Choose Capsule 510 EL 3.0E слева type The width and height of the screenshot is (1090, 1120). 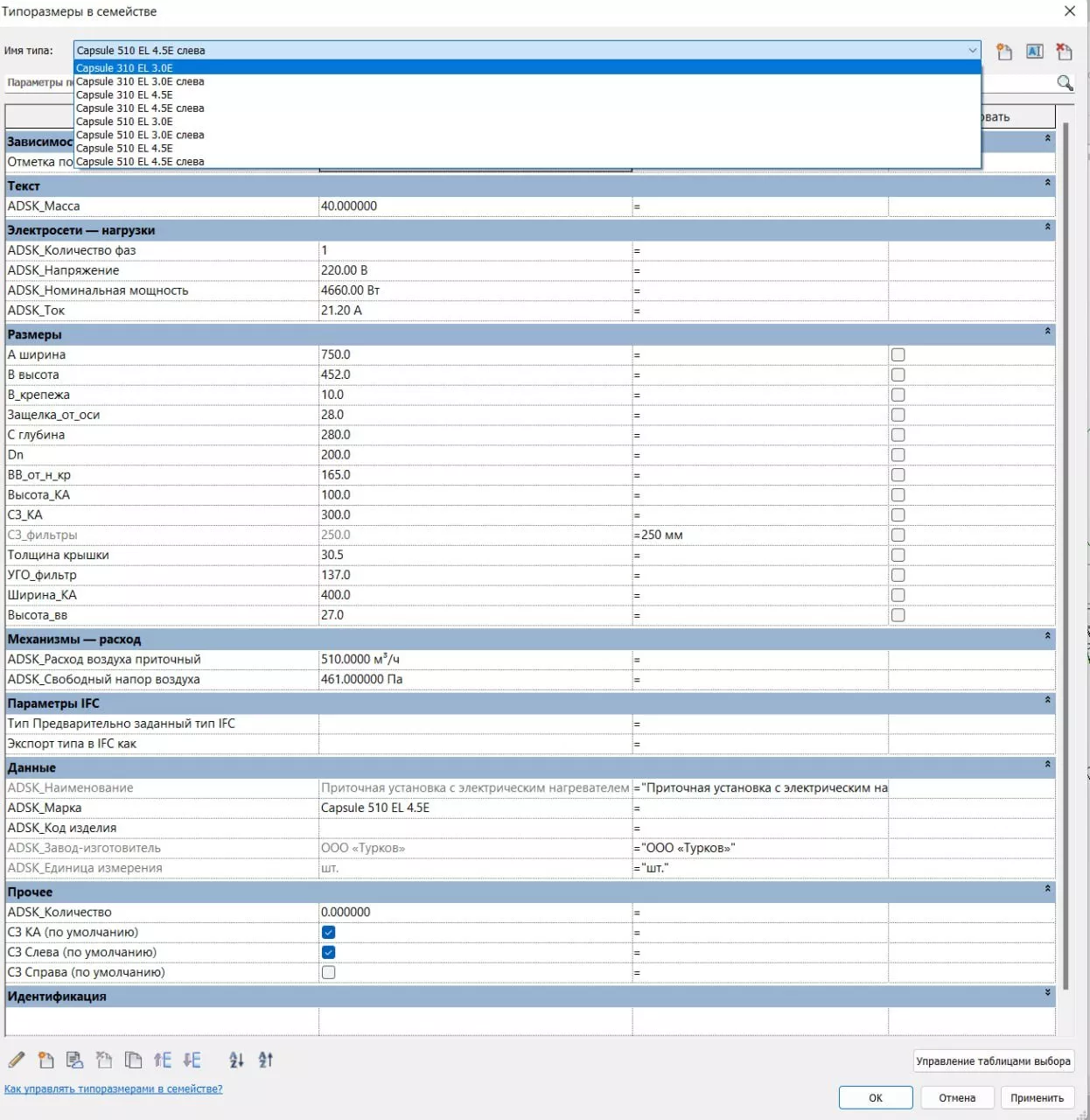[140, 135]
